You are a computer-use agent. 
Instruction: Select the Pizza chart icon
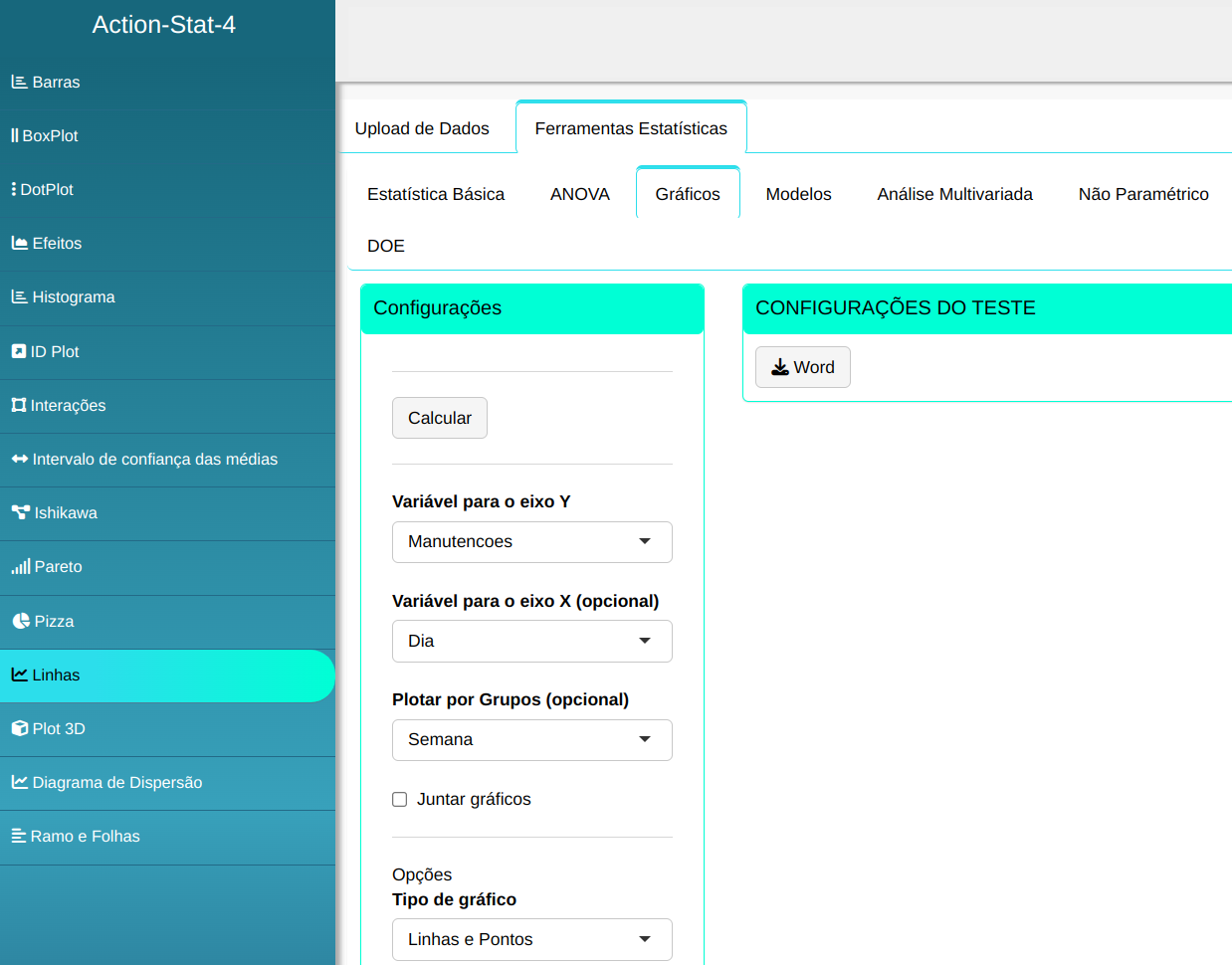click(x=21, y=621)
